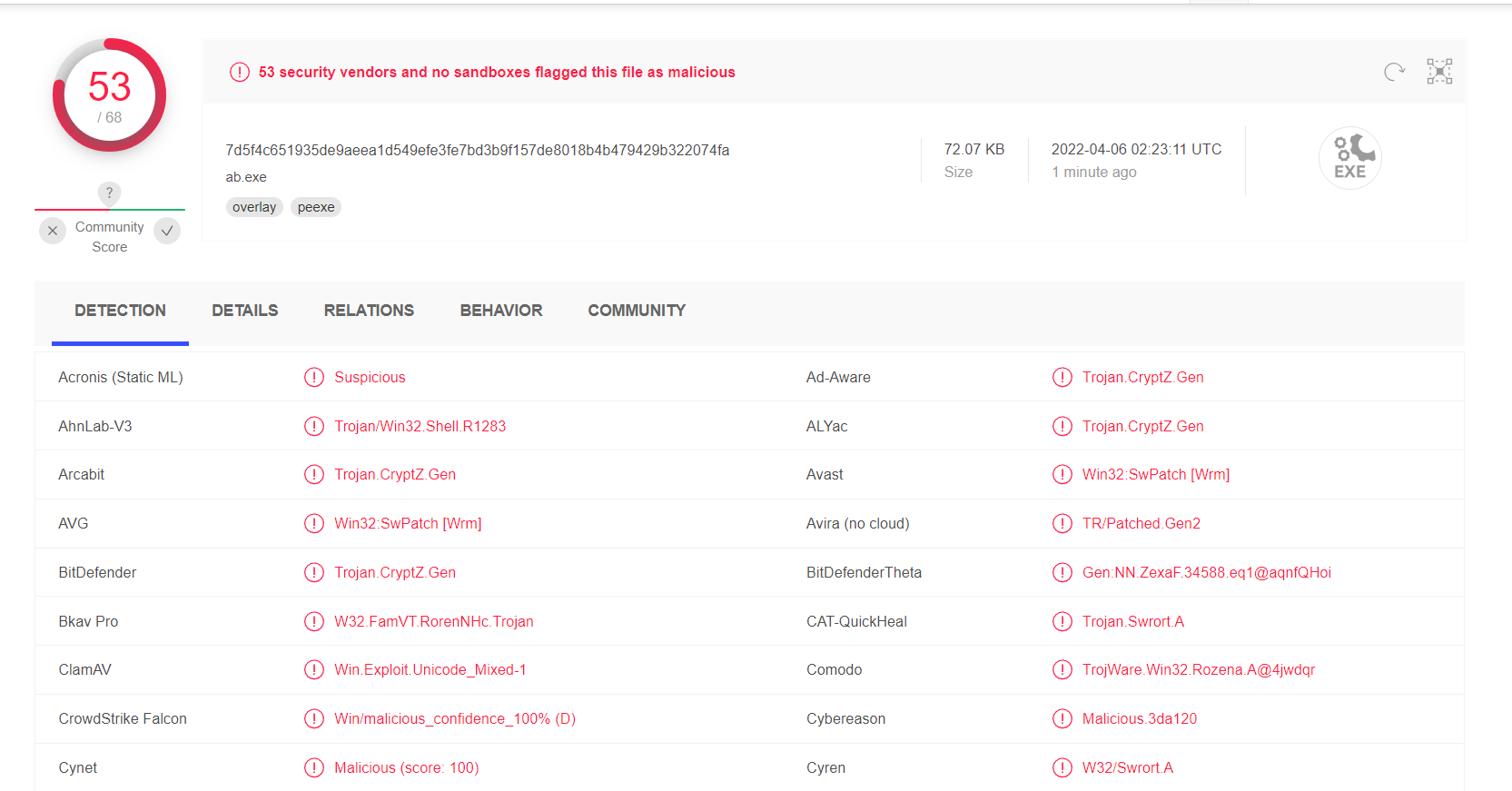
Task: Click the Avira (no cloud) vendor name
Action: 858,523
